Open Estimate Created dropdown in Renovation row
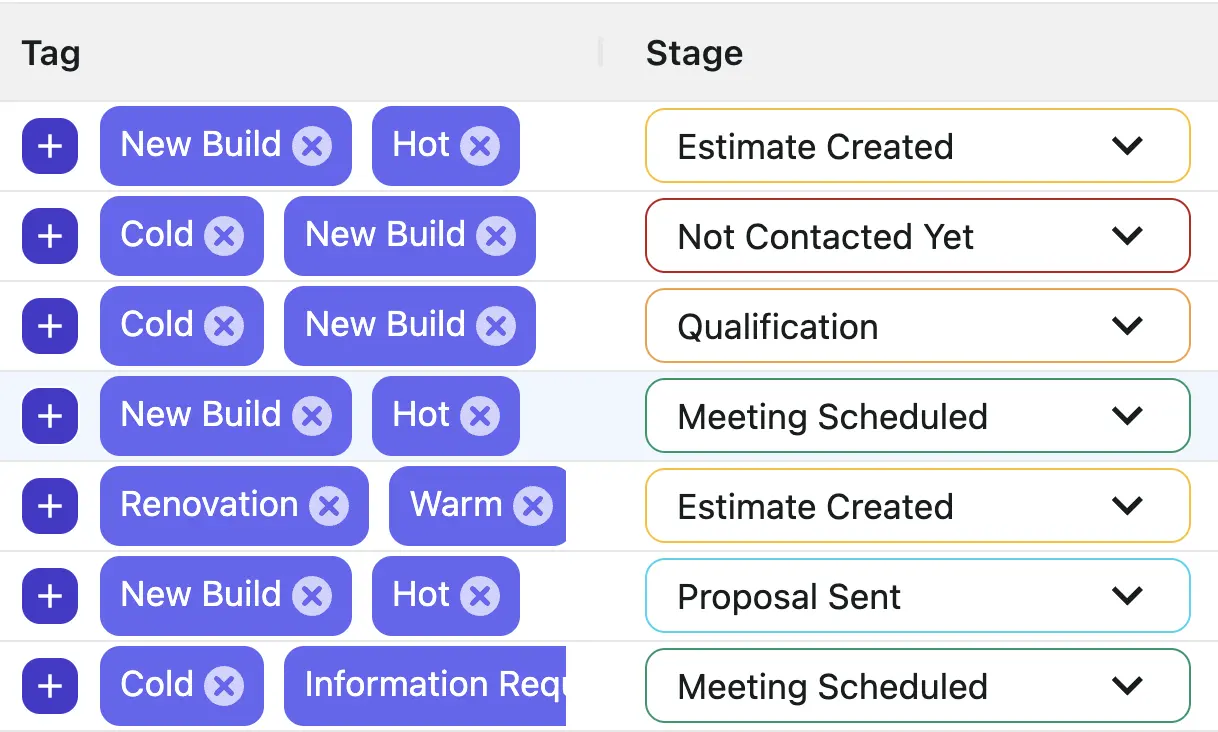The image size is (1218, 732). coord(917,506)
